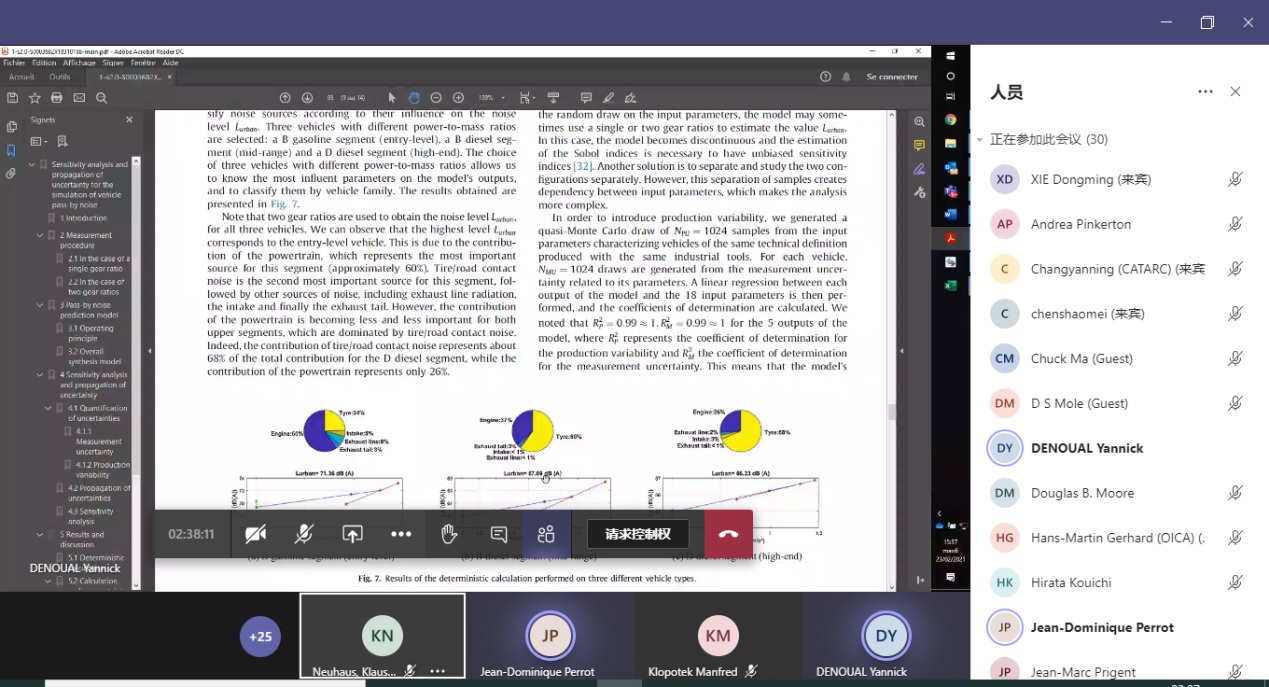Click the Acrobat zoom out icon
The height and width of the screenshot is (687, 1269).
[x=436, y=98]
